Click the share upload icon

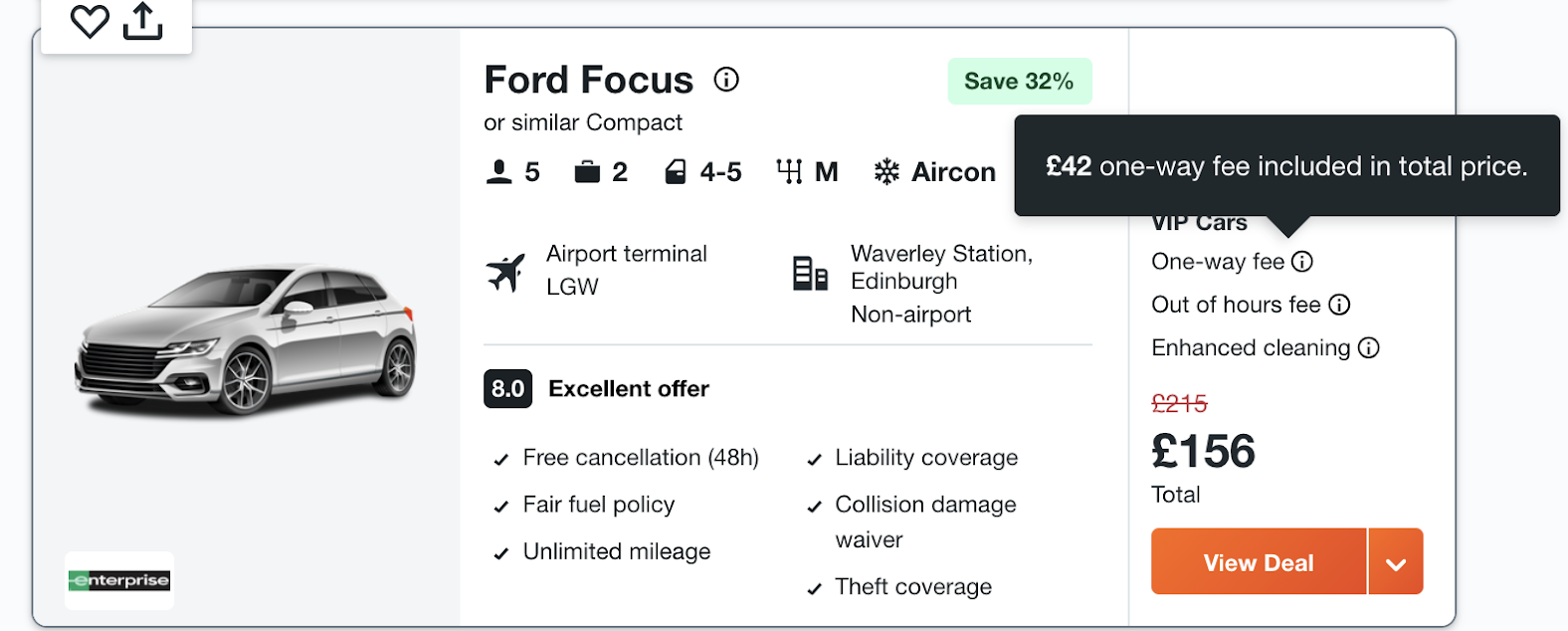click(143, 21)
